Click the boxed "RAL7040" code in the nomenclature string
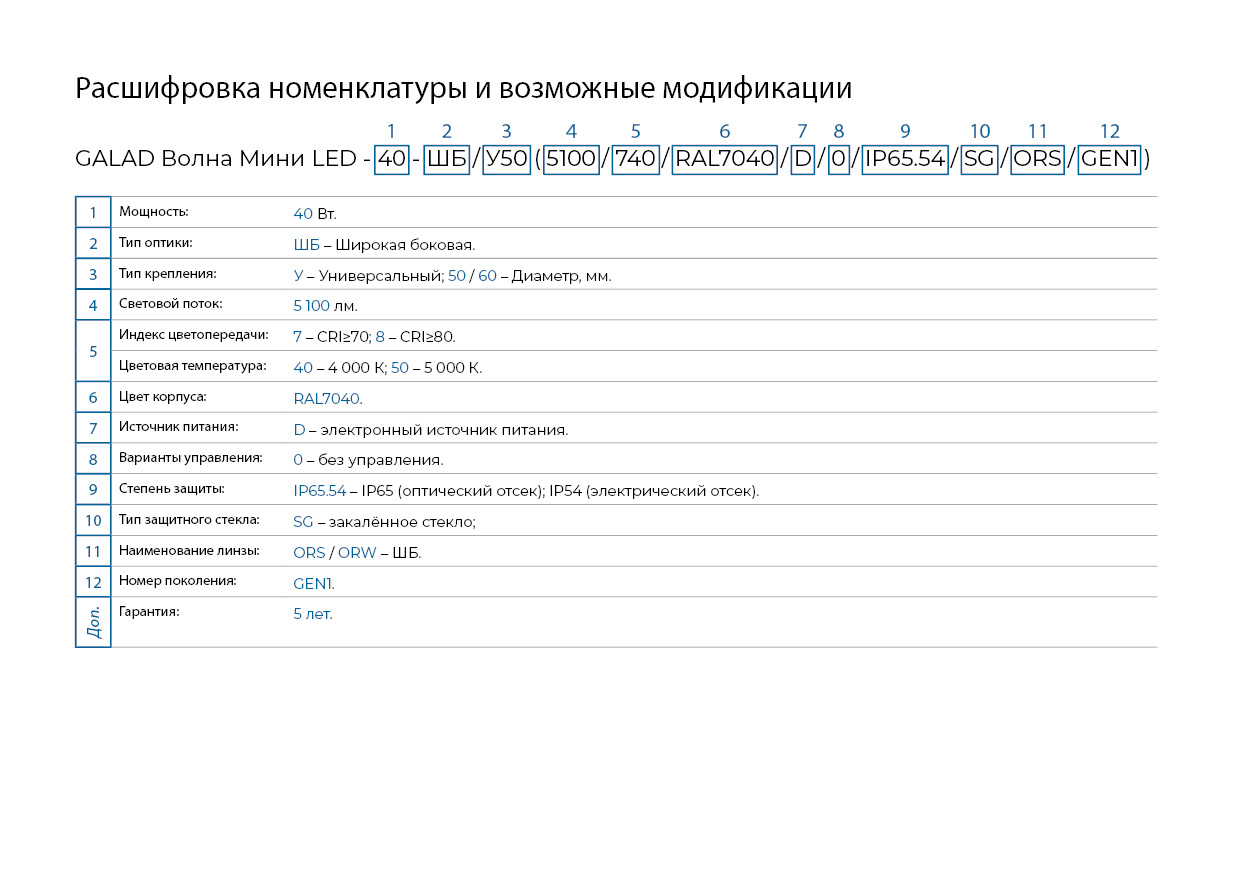1240x886 pixels. (725, 159)
